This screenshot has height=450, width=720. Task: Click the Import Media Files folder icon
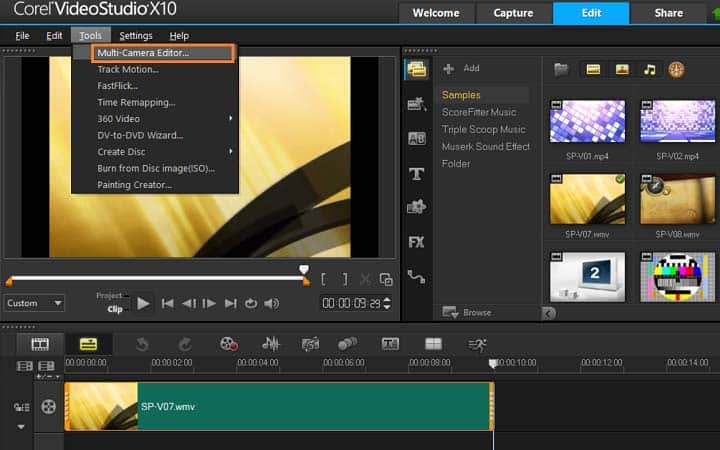coord(561,70)
